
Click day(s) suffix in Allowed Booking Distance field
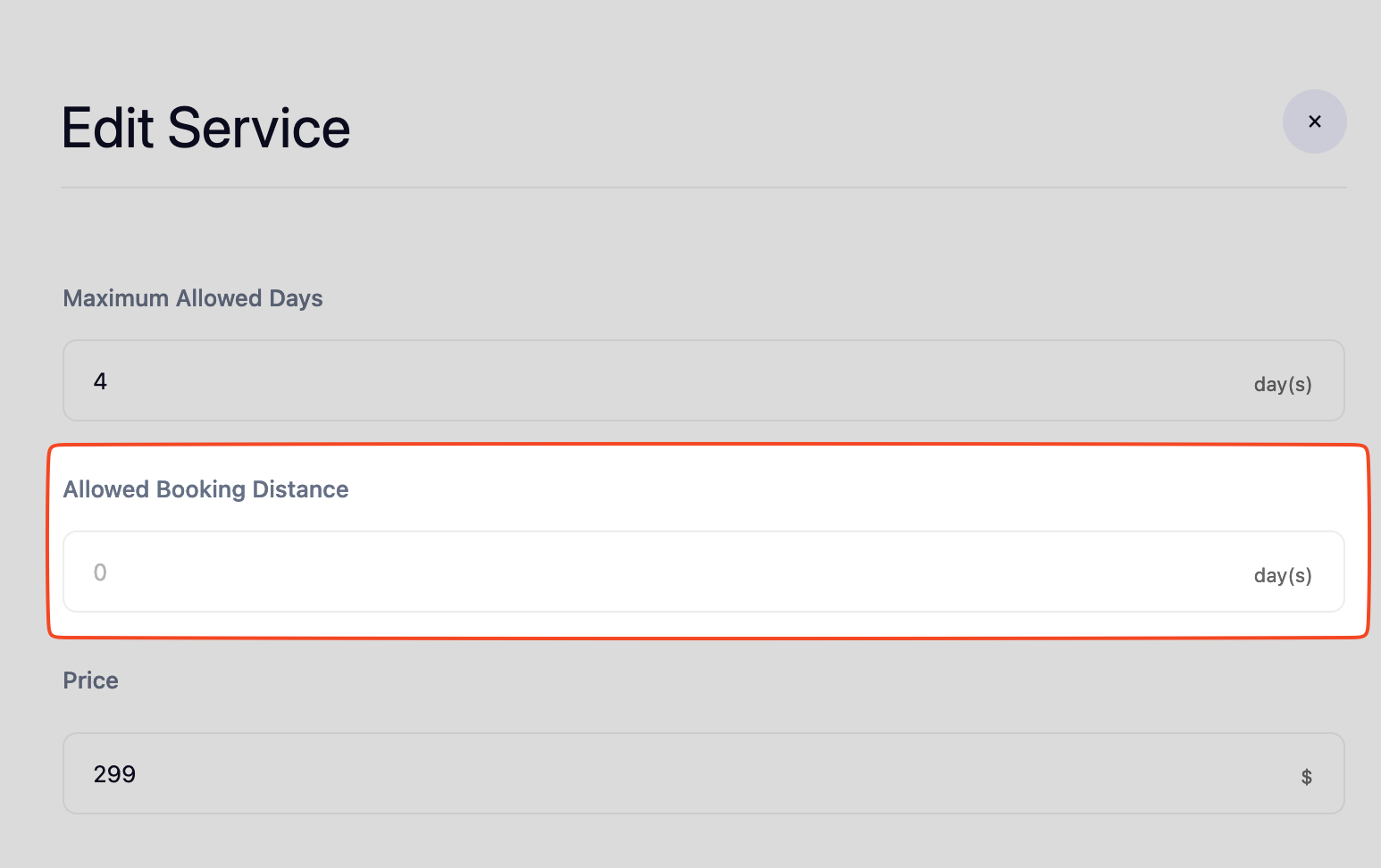click(1283, 576)
